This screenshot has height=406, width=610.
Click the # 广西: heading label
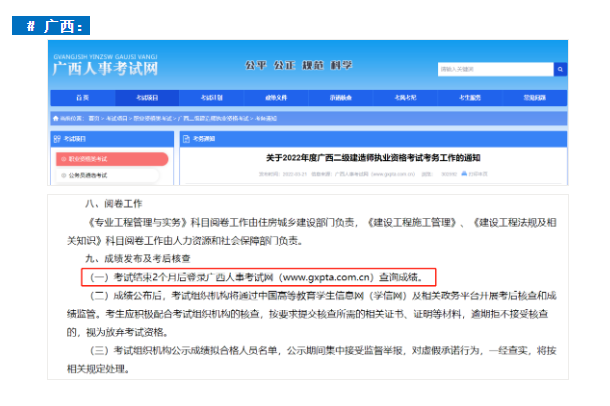point(51,26)
